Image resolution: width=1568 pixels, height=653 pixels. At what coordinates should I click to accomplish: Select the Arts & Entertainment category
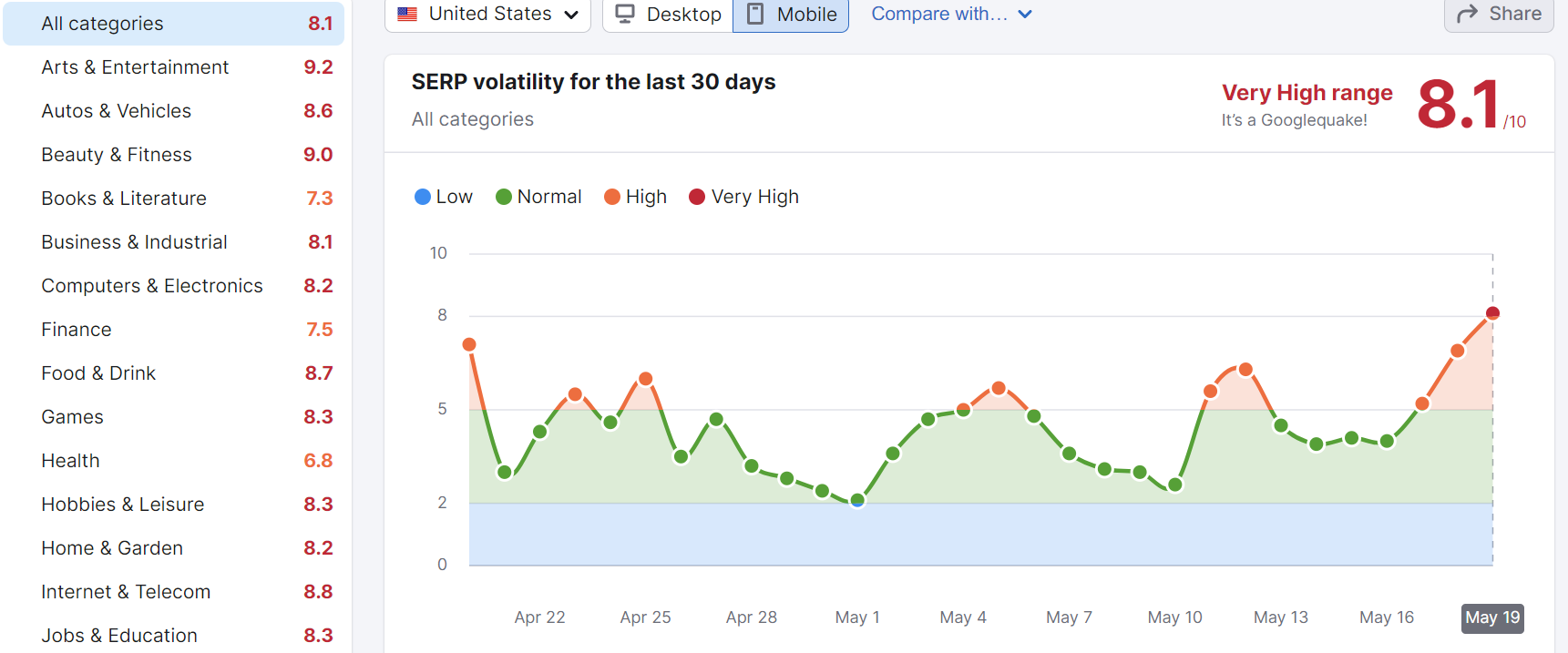[135, 67]
